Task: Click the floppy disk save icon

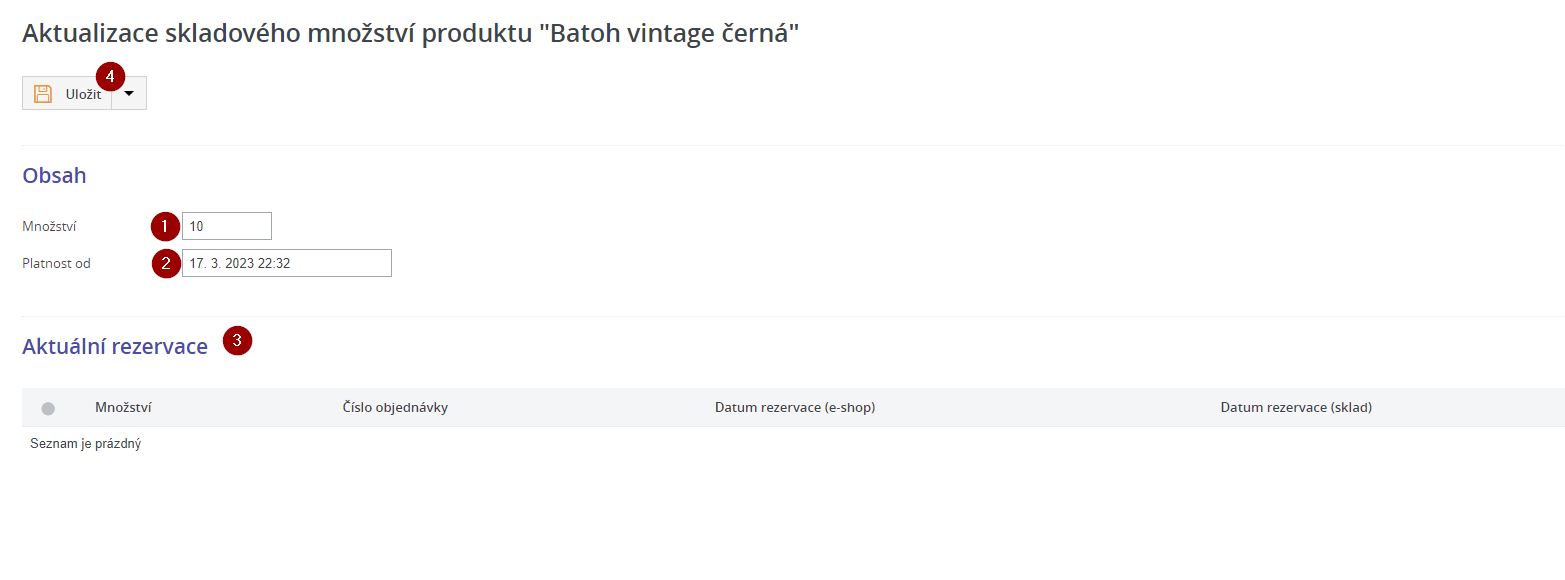Action: click(43, 94)
